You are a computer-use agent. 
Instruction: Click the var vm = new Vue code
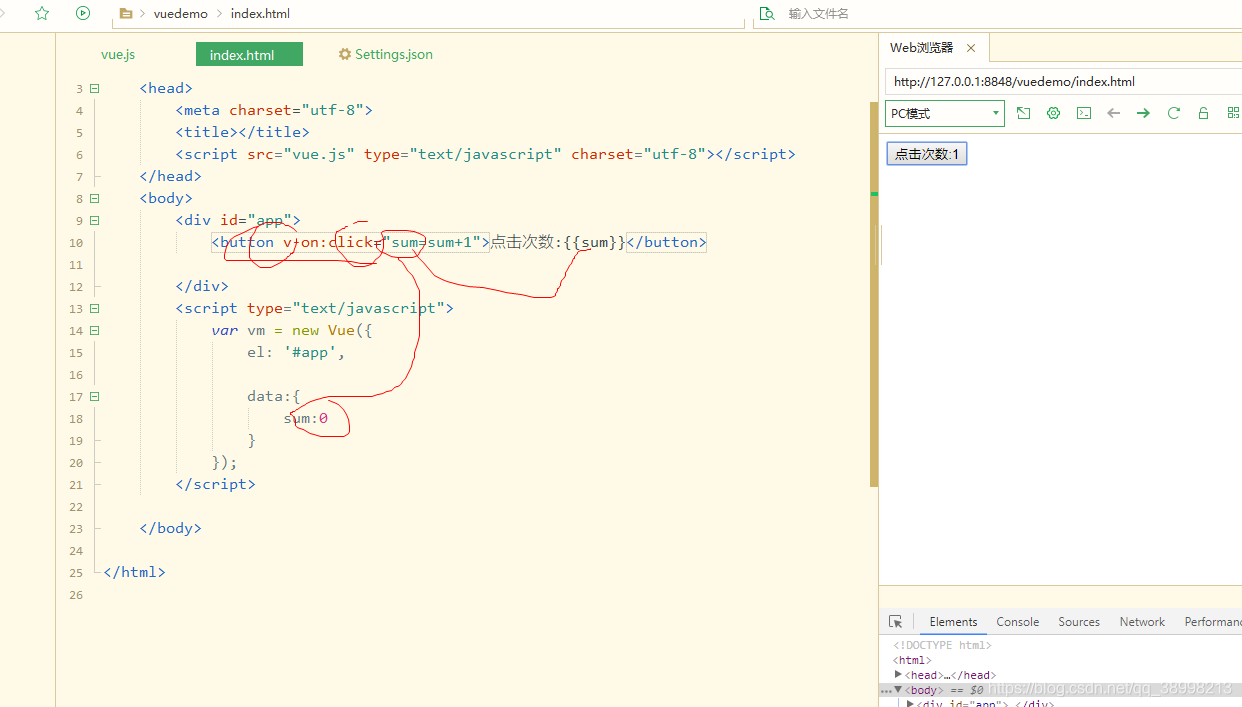point(292,330)
